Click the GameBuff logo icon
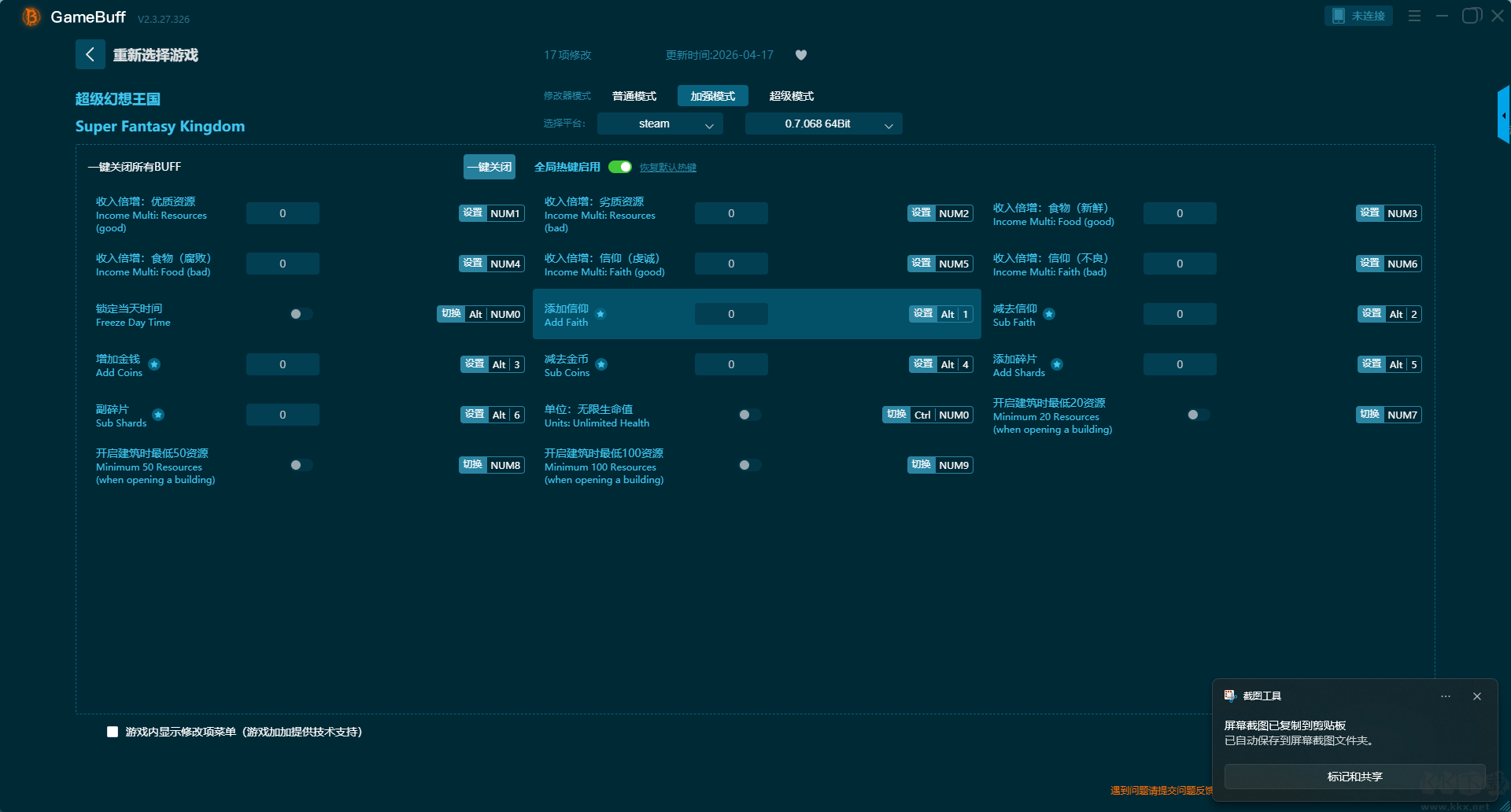The width and height of the screenshot is (1511, 812). 31,17
